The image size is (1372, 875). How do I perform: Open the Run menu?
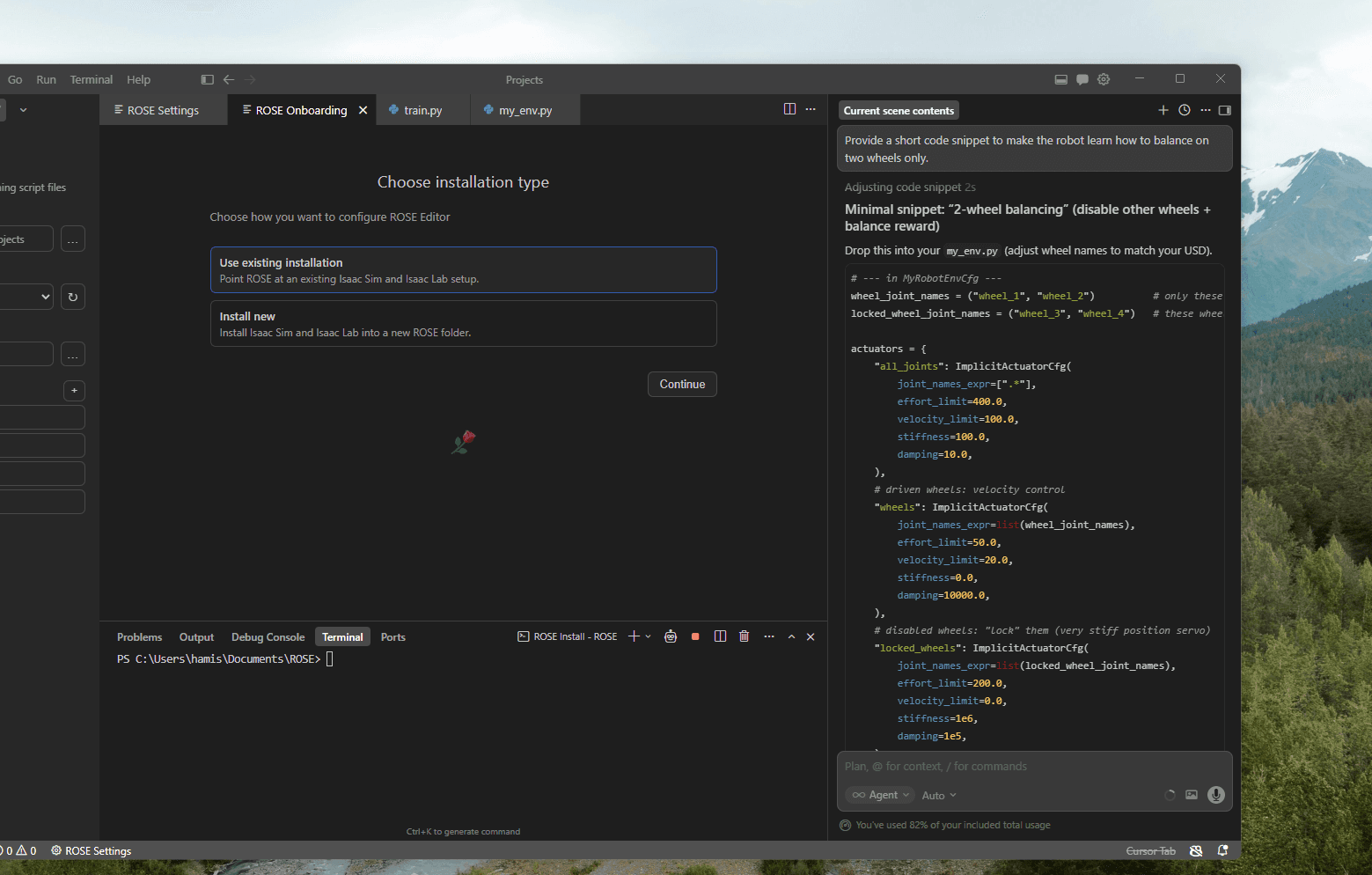(x=46, y=79)
